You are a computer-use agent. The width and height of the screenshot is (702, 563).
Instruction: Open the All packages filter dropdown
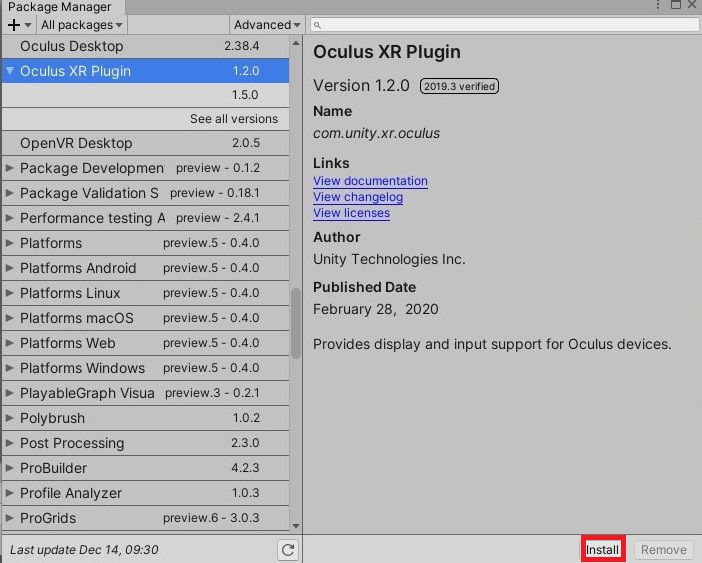click(81, 25)
